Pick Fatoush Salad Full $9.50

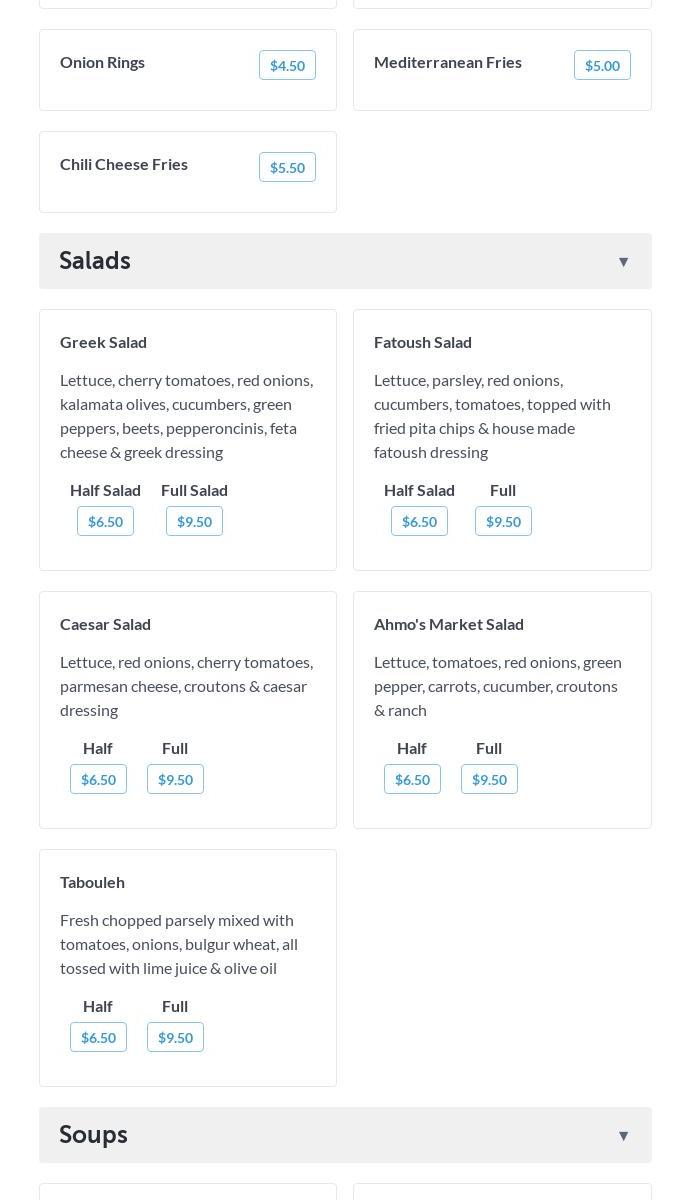click(x=503, y=522)
